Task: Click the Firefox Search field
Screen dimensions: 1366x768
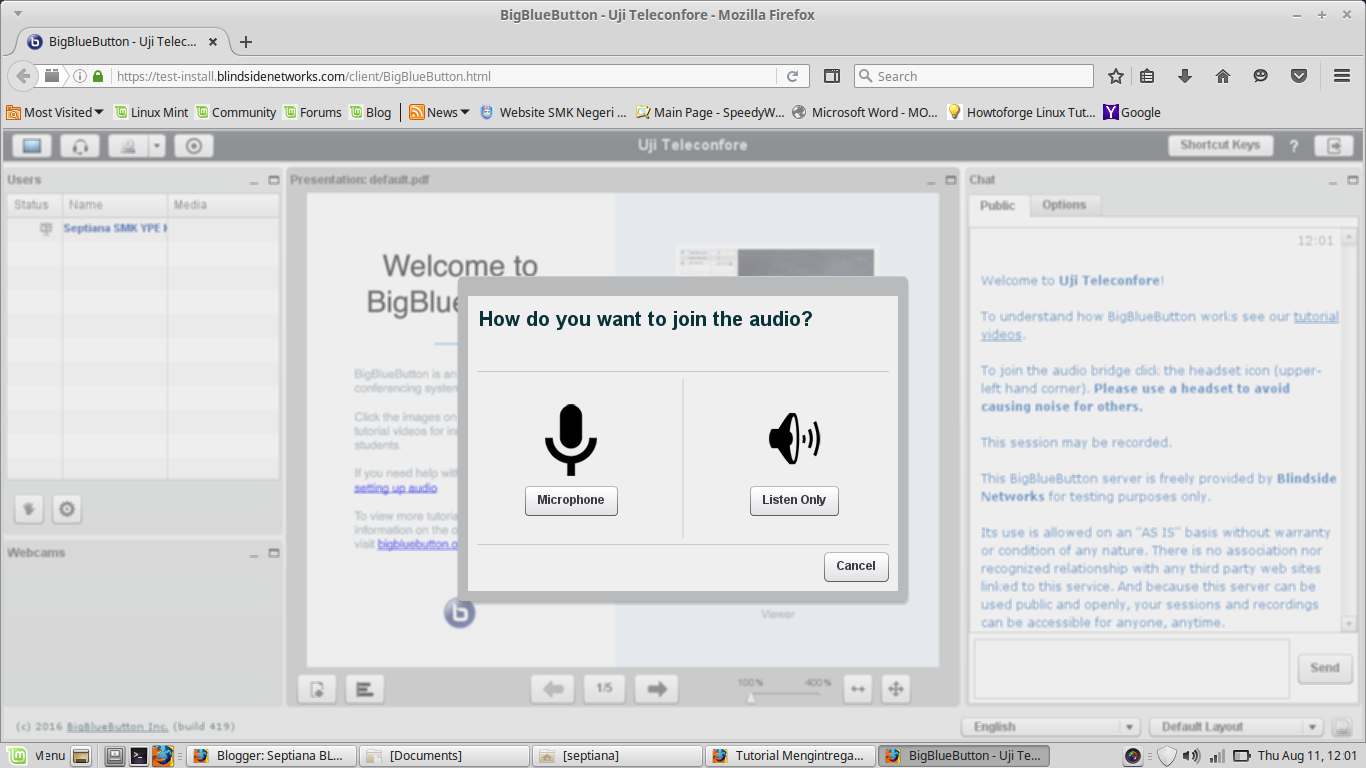Action: (x=974, y=76)
